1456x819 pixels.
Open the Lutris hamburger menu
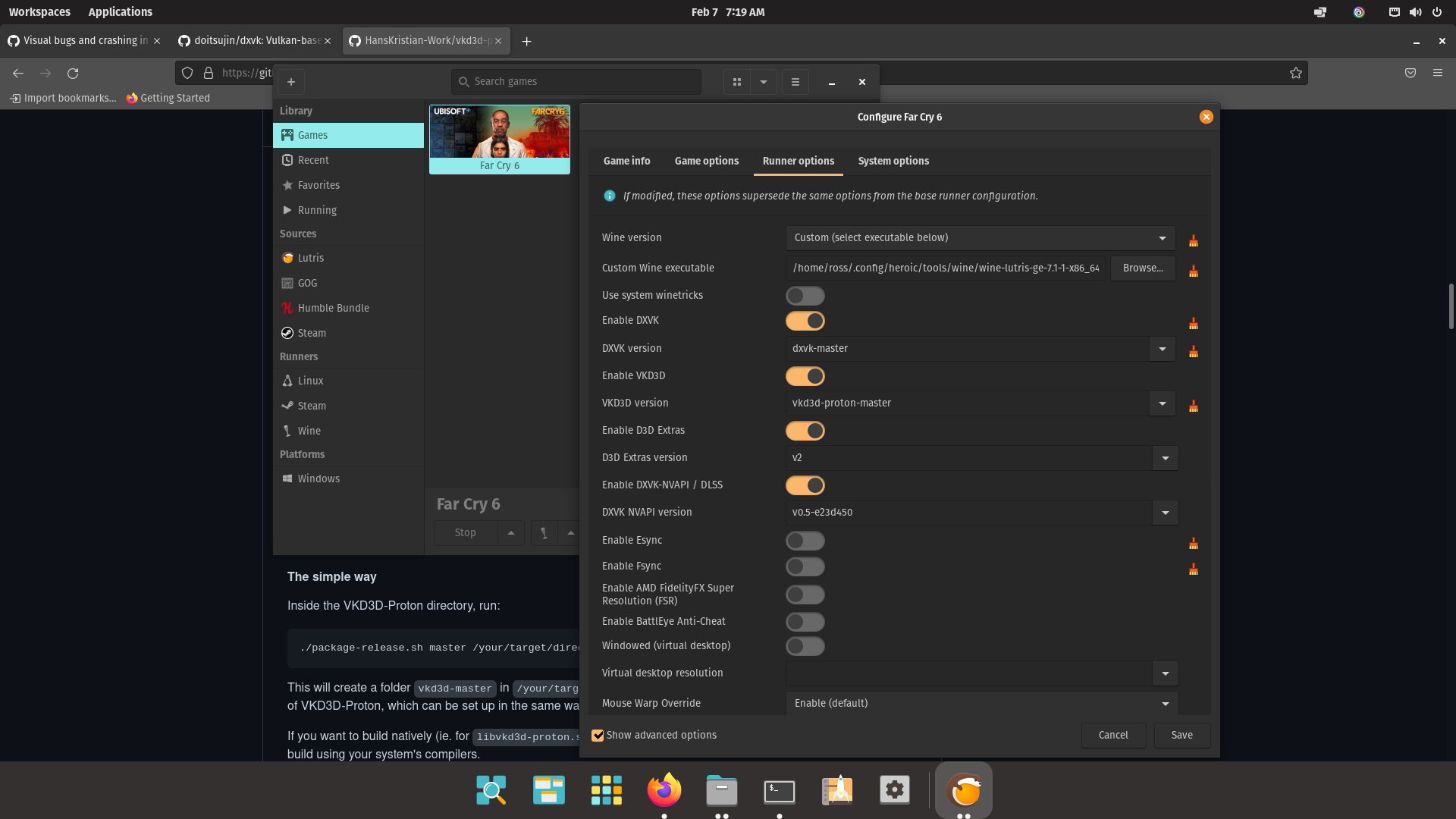tap(795, 82)
